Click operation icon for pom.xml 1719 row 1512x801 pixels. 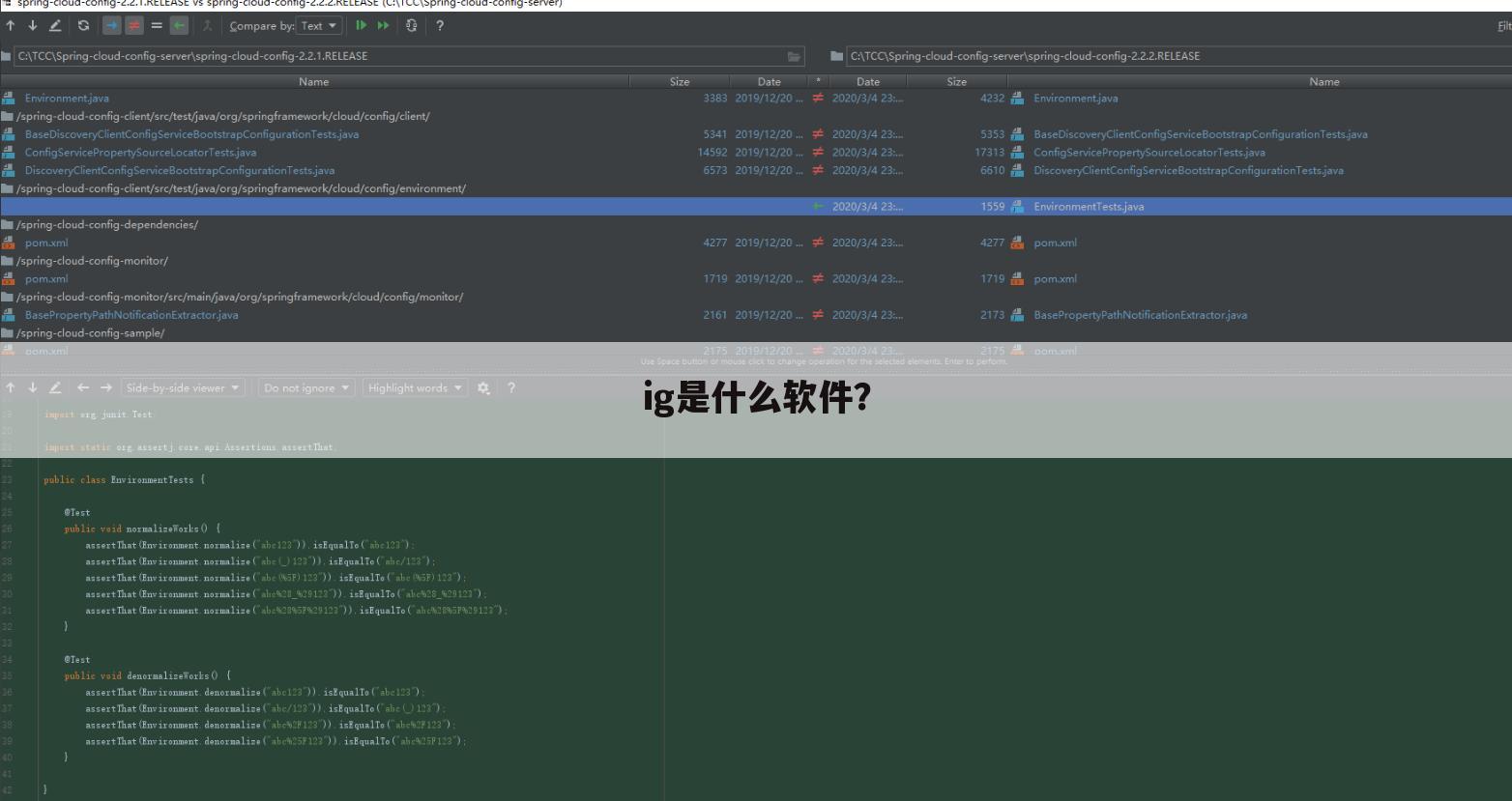click(819, 279)
